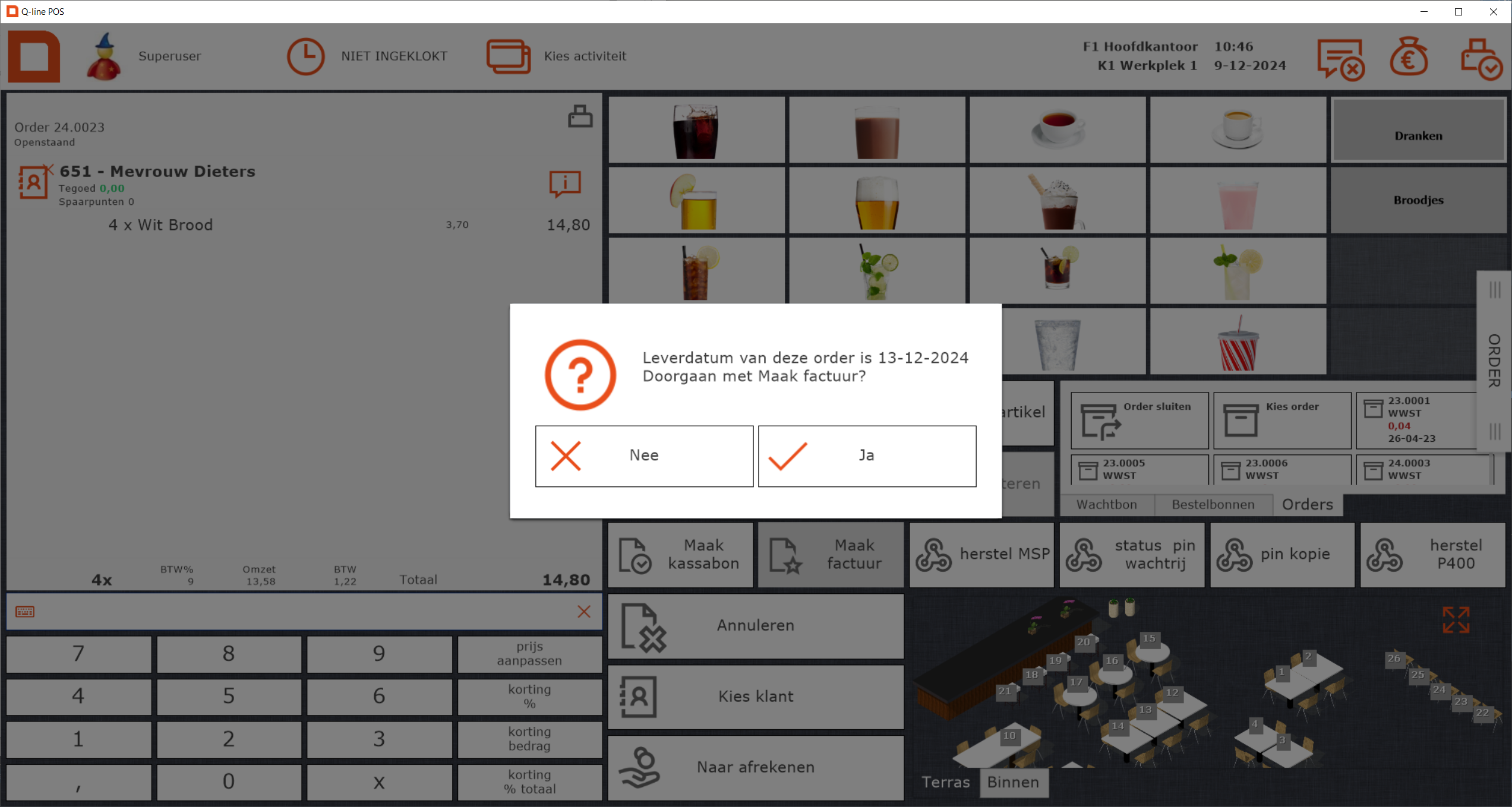Choose an activity via Kies activiteit icon
The image size is (1512, 807).
tap(509, 56)
